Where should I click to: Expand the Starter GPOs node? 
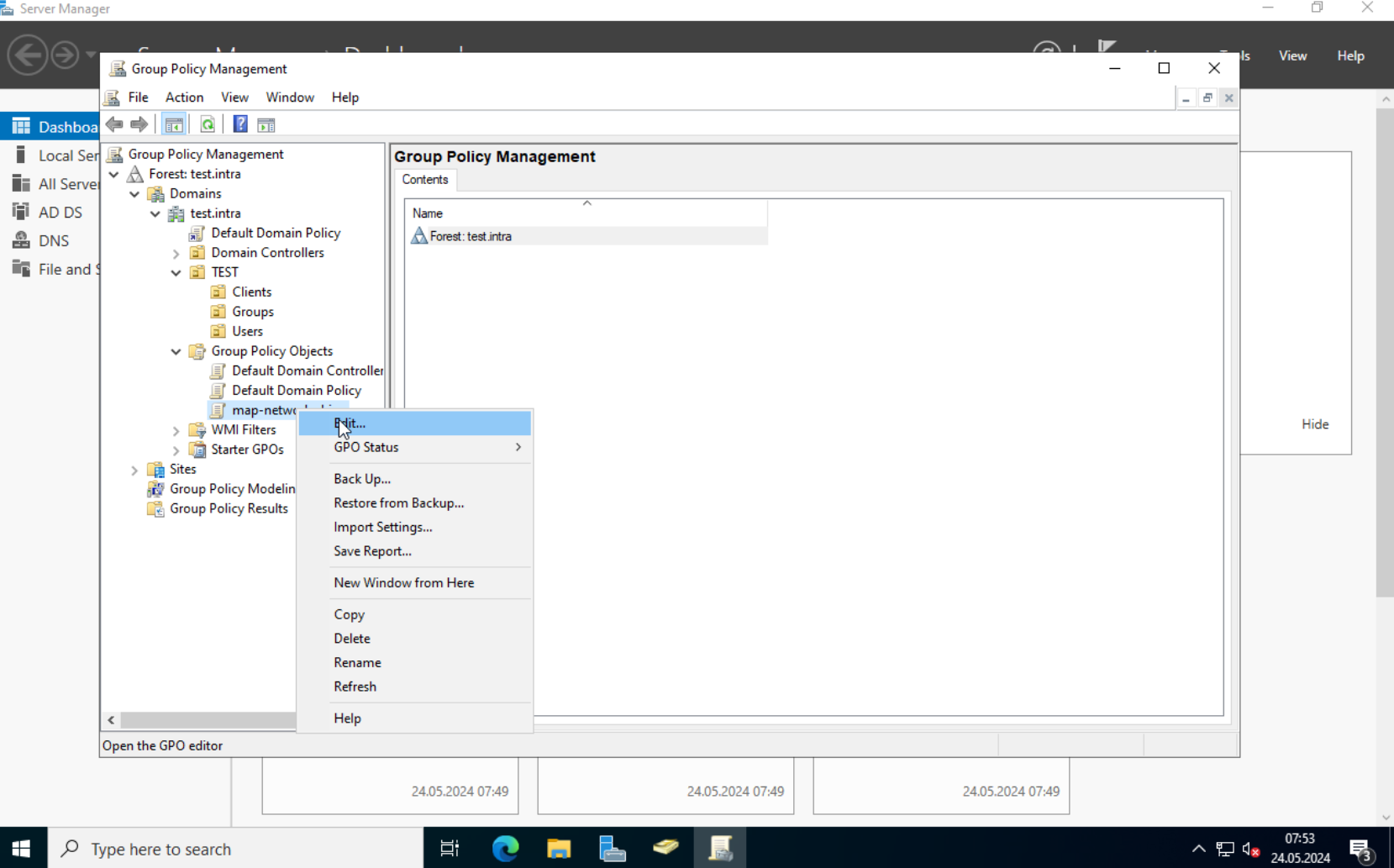(176, 450)
